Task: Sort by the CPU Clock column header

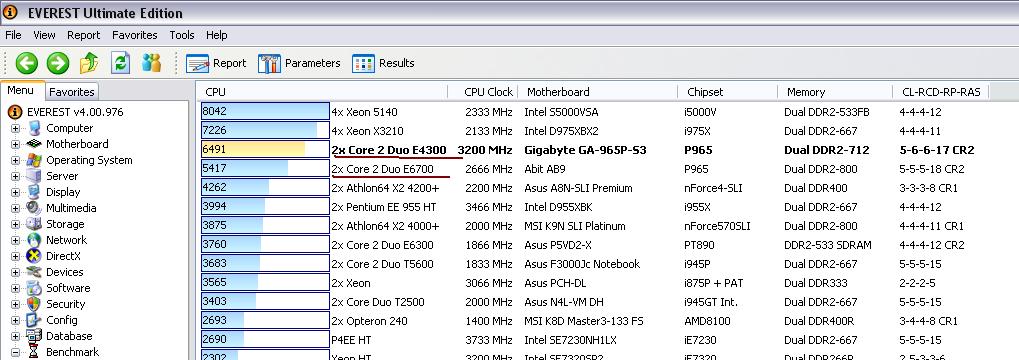Action: point(483,92)
